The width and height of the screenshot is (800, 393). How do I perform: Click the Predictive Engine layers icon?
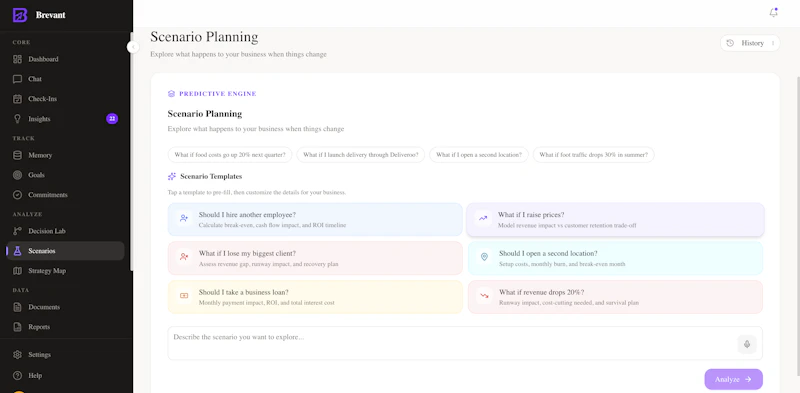click(171, 94)
